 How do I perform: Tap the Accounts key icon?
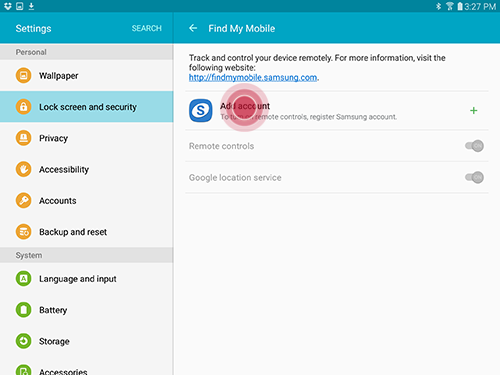pyautogui.click(x=23, y=200)
